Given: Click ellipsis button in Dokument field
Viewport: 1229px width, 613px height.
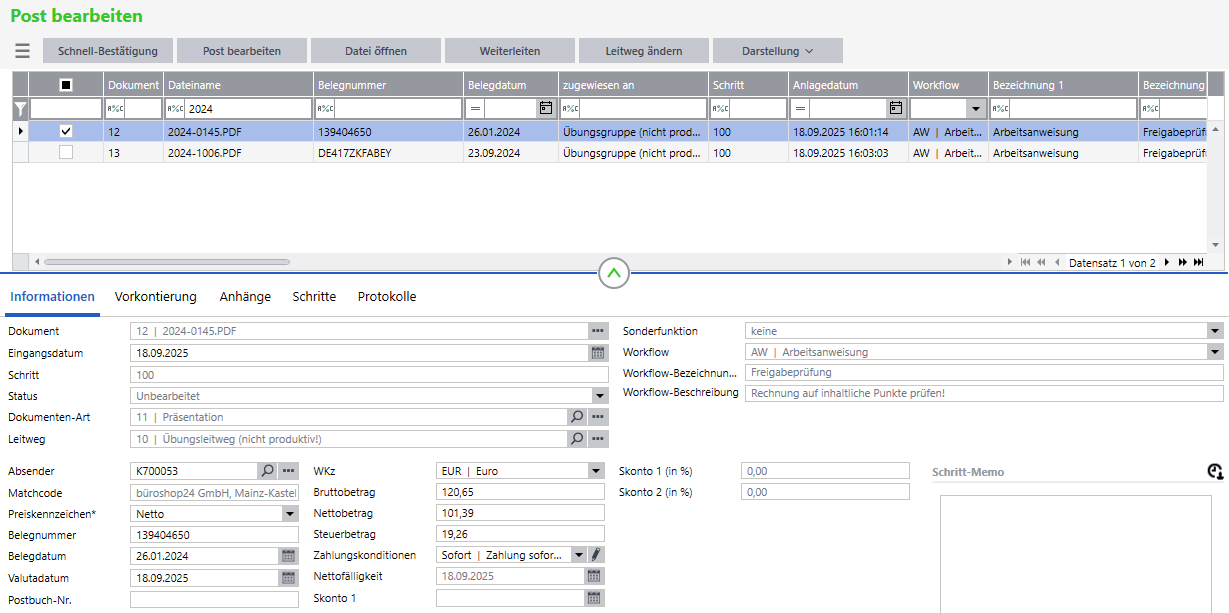Looking at the screenshot, I should tap(598, 331).
